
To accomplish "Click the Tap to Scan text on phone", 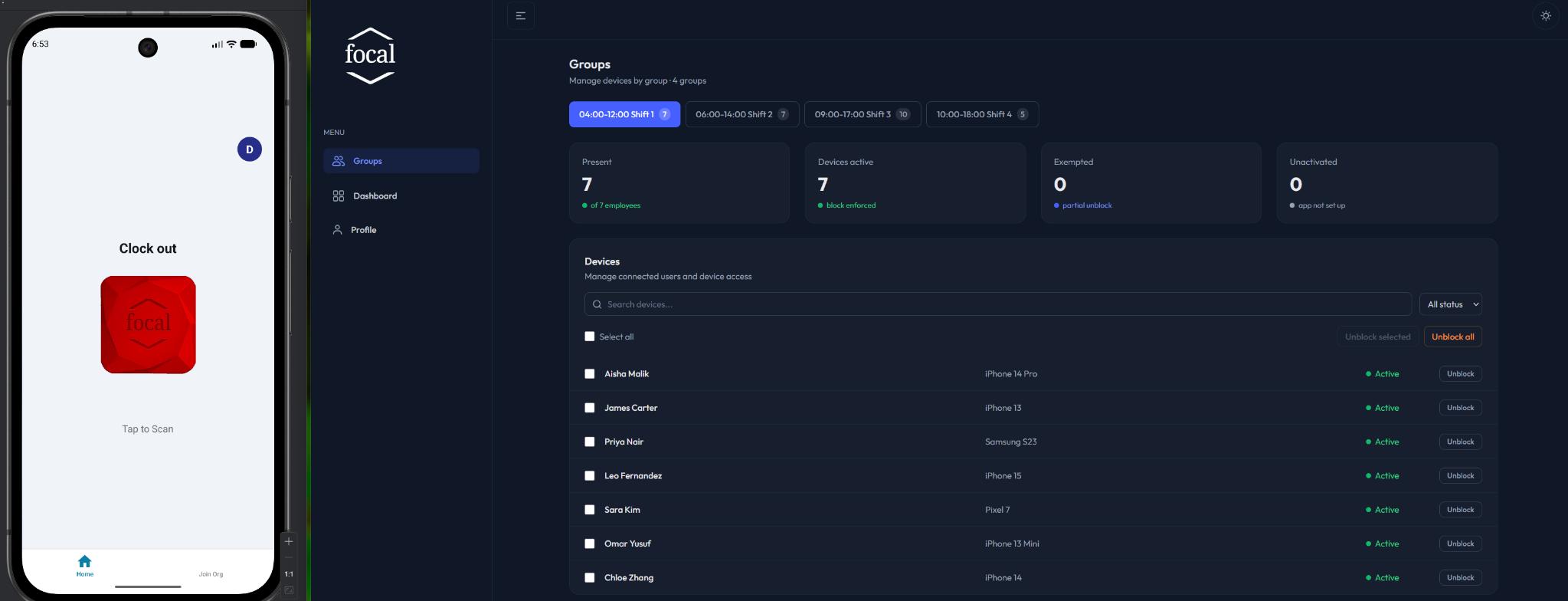I will 148,429.
